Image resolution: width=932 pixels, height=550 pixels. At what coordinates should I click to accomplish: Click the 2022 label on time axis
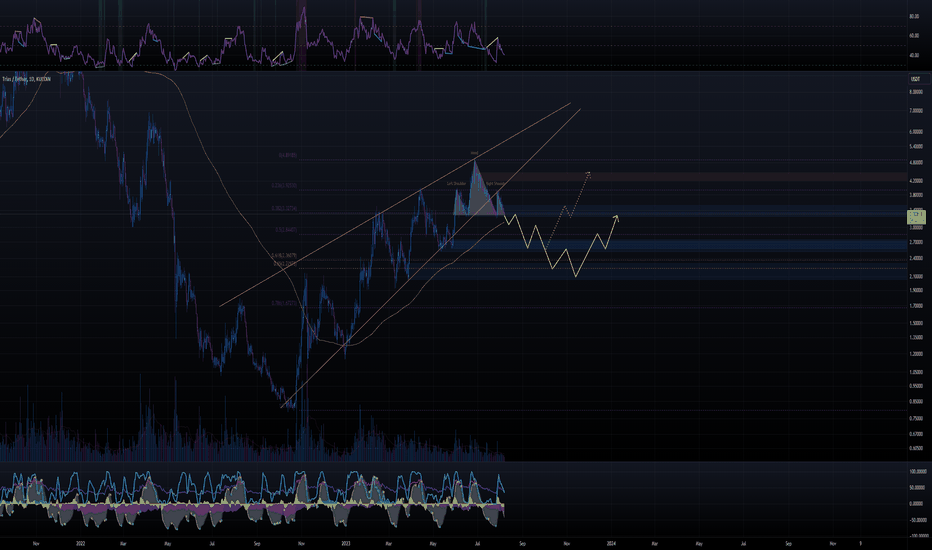point(81,543)
